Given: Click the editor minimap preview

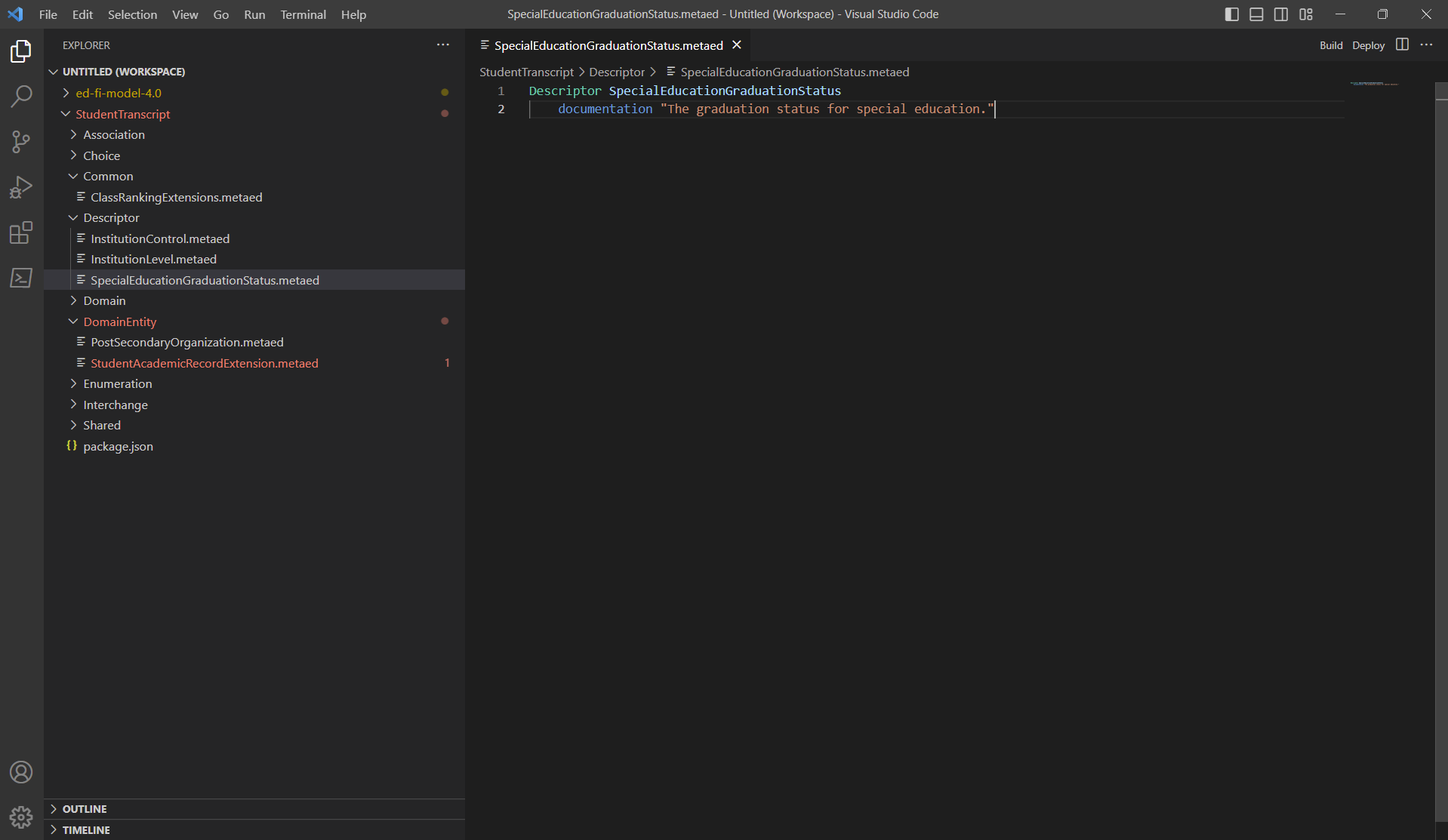Looking at the screenshot, I should [1374, 84].
